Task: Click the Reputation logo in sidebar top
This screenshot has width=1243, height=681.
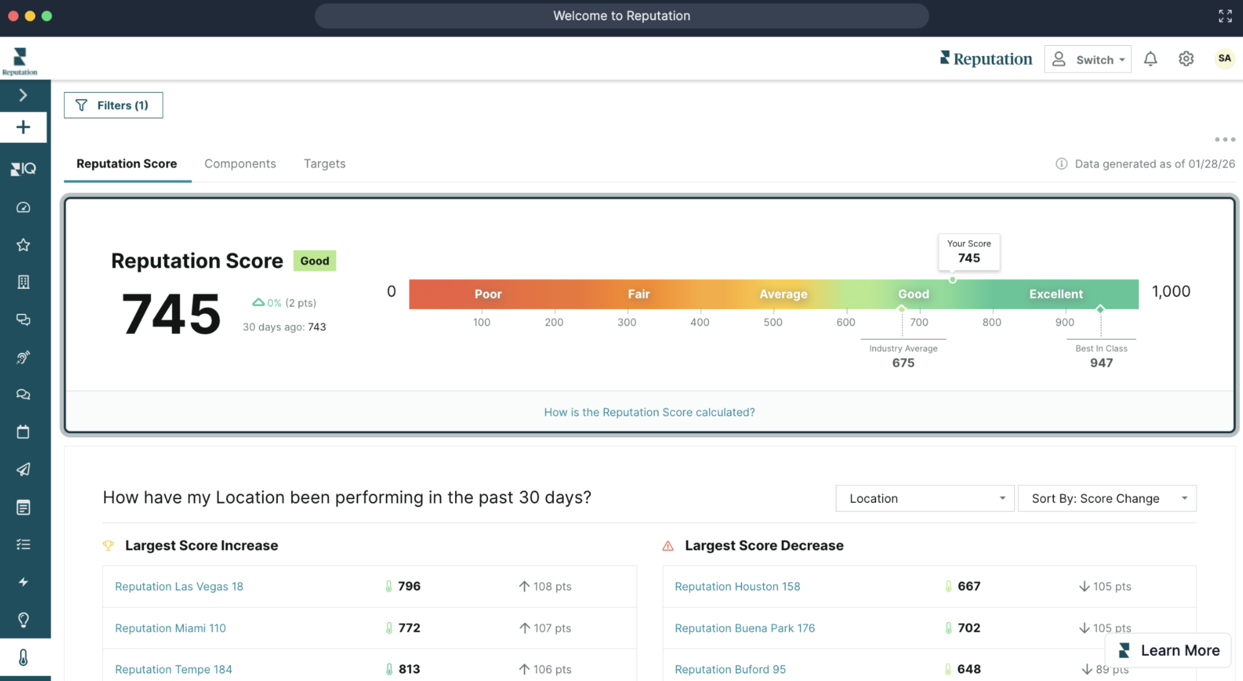Action: pos(19,60)
